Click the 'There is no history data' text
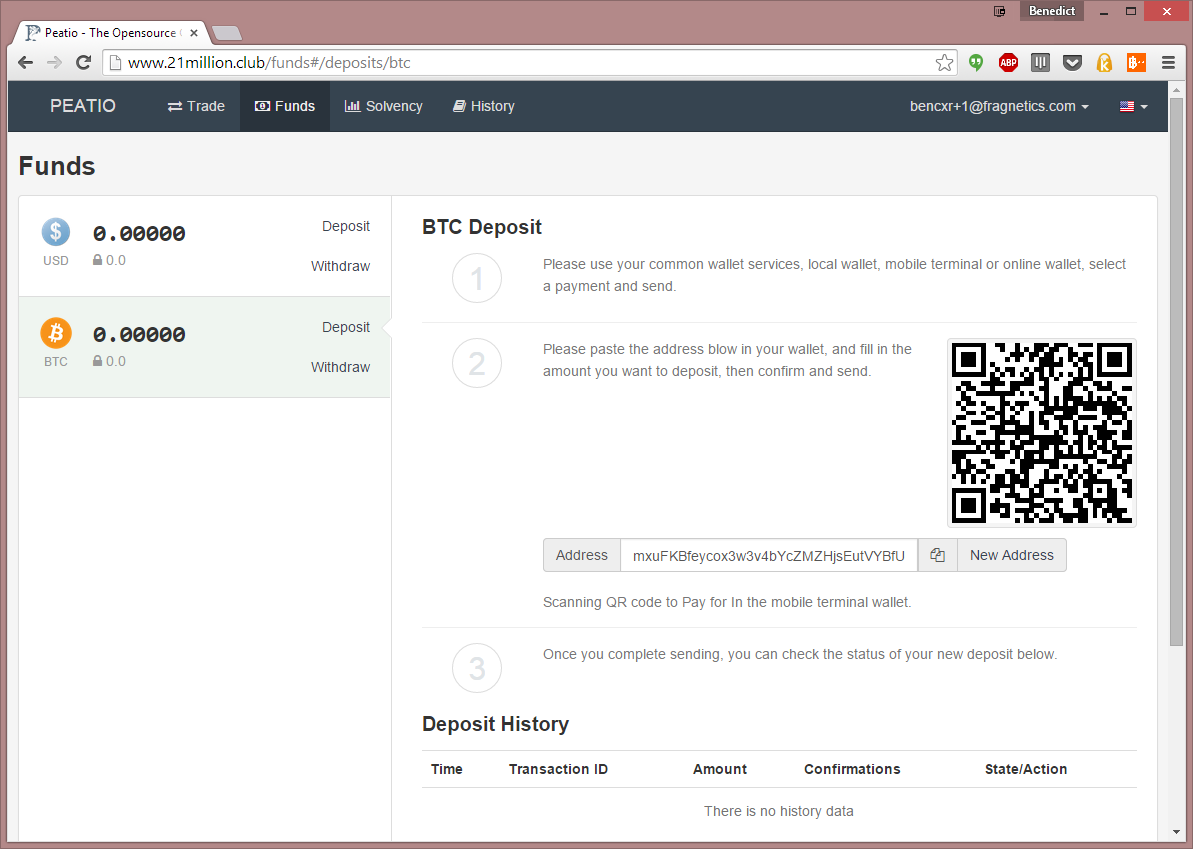This screenshot has height=849, width=1193. pyautogui.click(x=778, y=811)
